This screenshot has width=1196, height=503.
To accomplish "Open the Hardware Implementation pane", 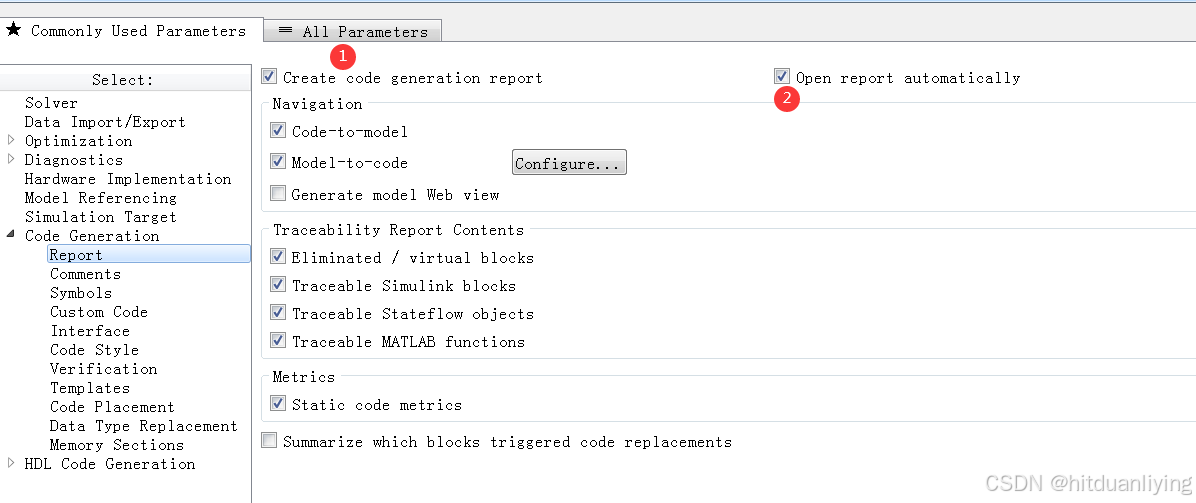I will [128, 179].
